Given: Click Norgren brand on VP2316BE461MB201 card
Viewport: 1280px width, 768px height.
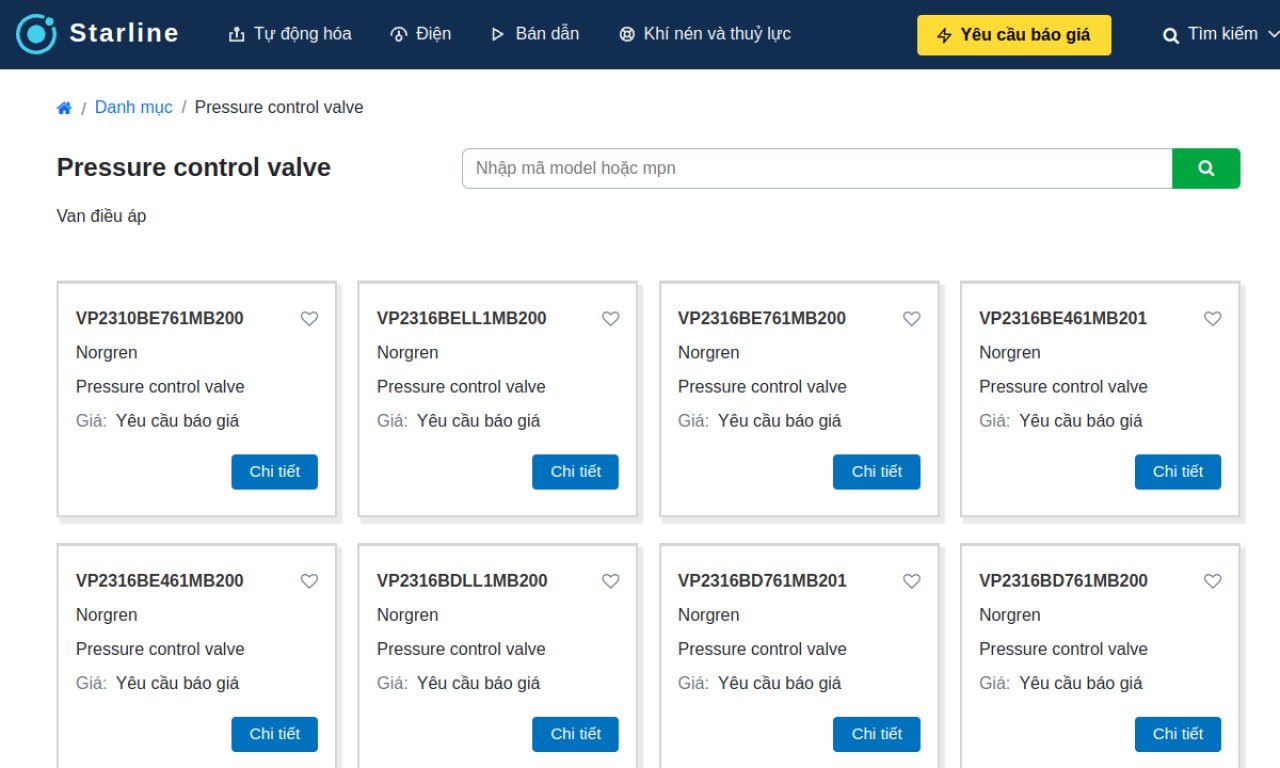Looking at the screenshot, I should (x=1010, y=353).
